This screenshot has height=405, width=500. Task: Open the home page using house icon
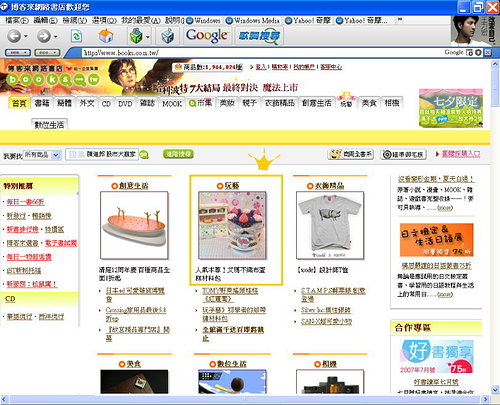coord(106,36)
